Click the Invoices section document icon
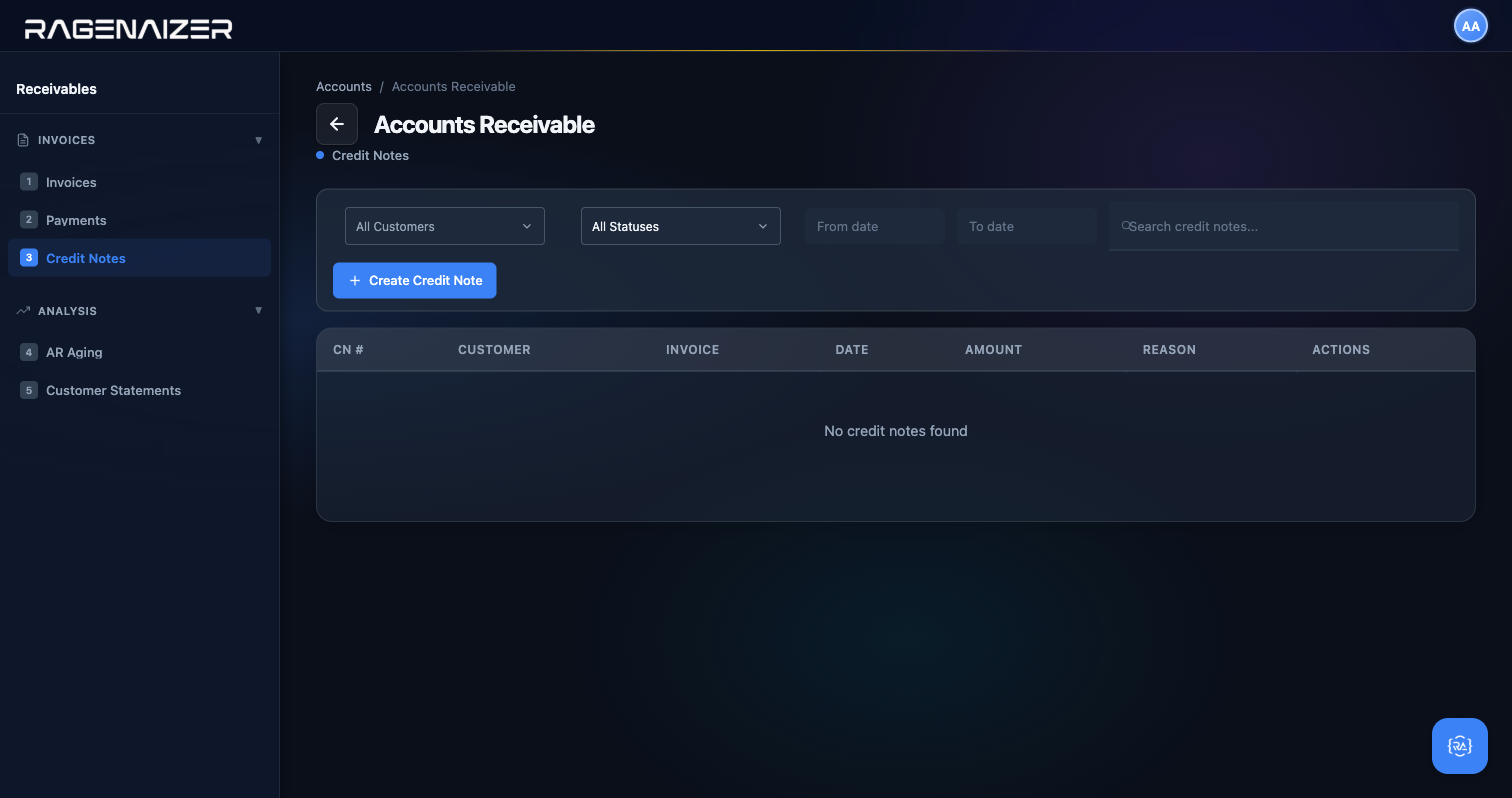 [x=23, y=140]
